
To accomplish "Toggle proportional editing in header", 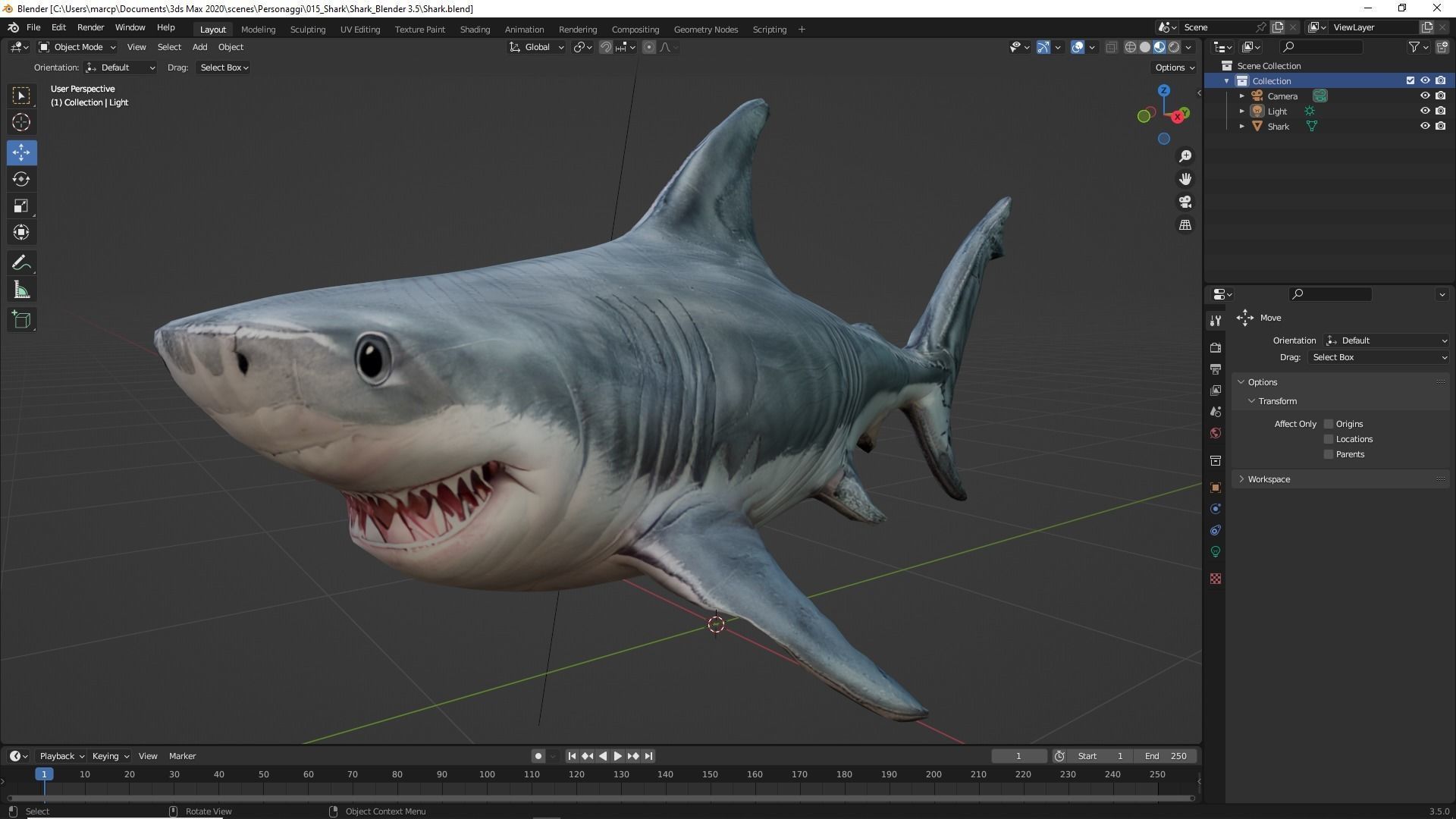I will 649,47.
